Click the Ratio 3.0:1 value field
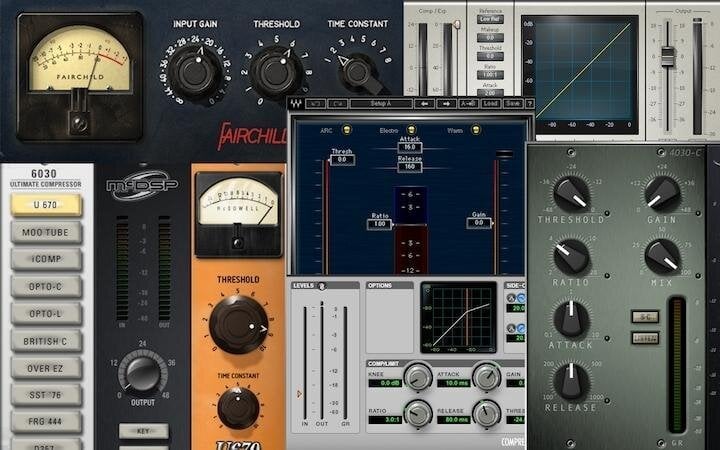This screenshot has height=450, width=720. [x=386, y=420]
